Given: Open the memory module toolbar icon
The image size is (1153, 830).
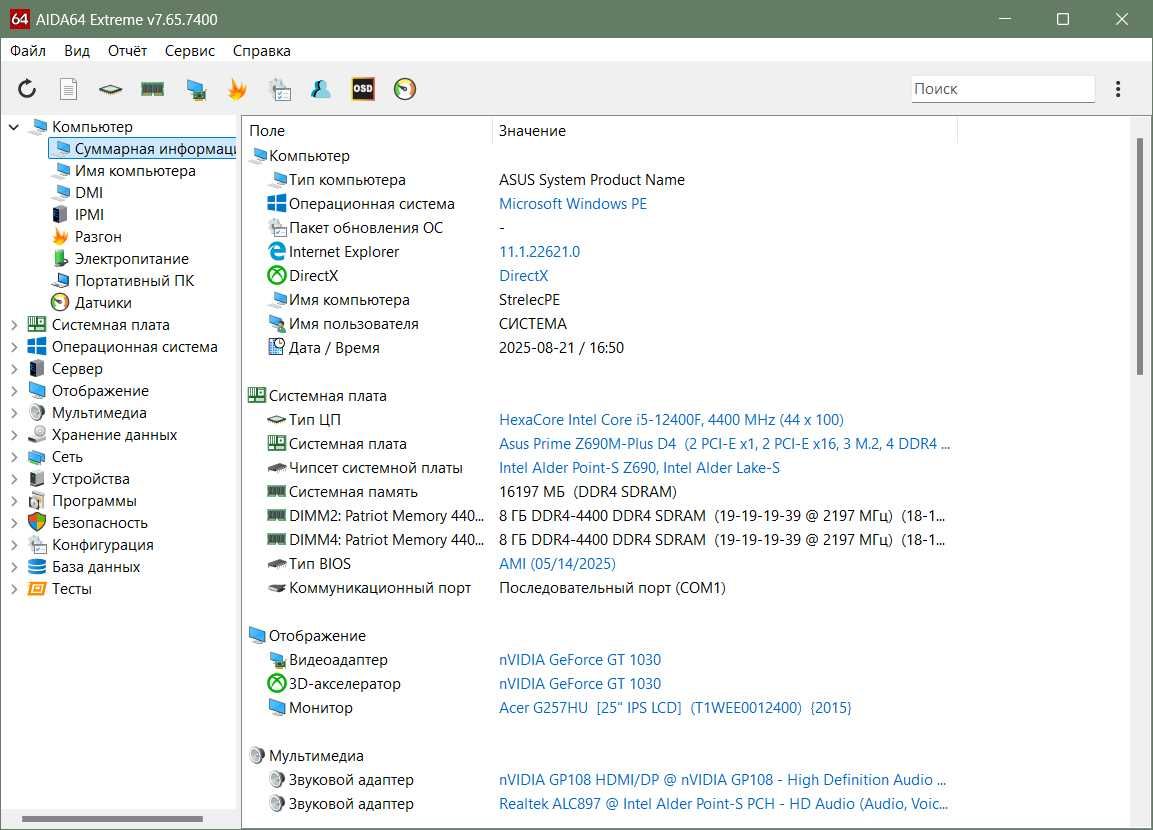Looking at the screenshot, I should [x=152, y=89].
